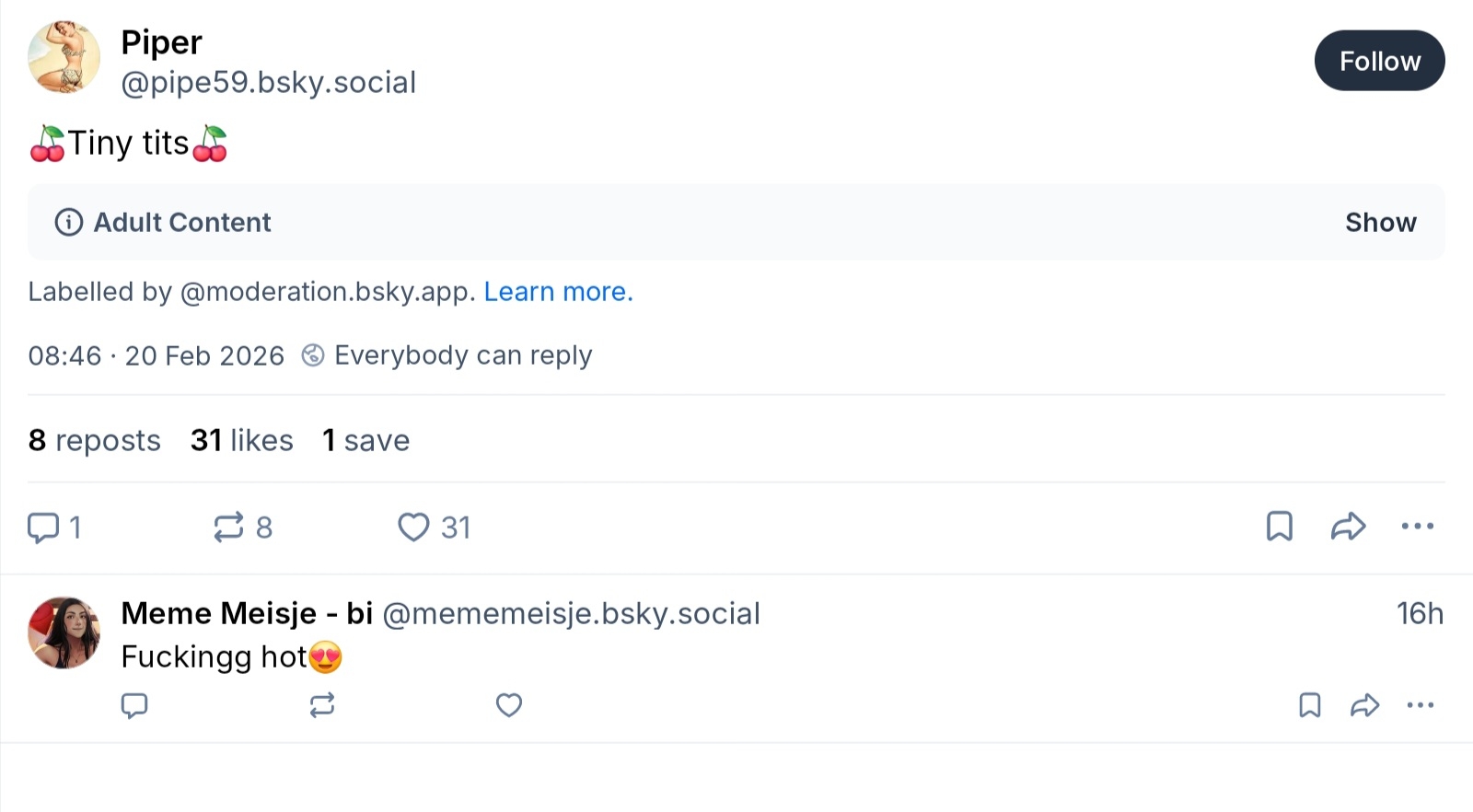
Task: Open Piper's profile avatar
Action: [64, 59]
